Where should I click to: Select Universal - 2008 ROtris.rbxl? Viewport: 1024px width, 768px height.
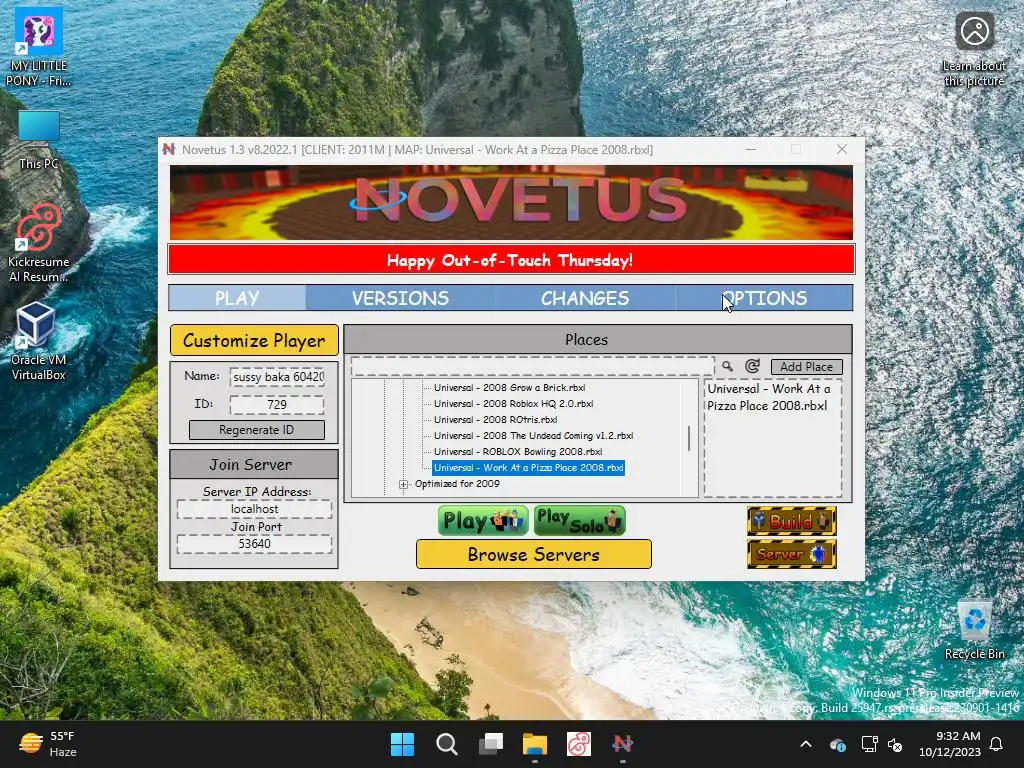click(495, 420)
